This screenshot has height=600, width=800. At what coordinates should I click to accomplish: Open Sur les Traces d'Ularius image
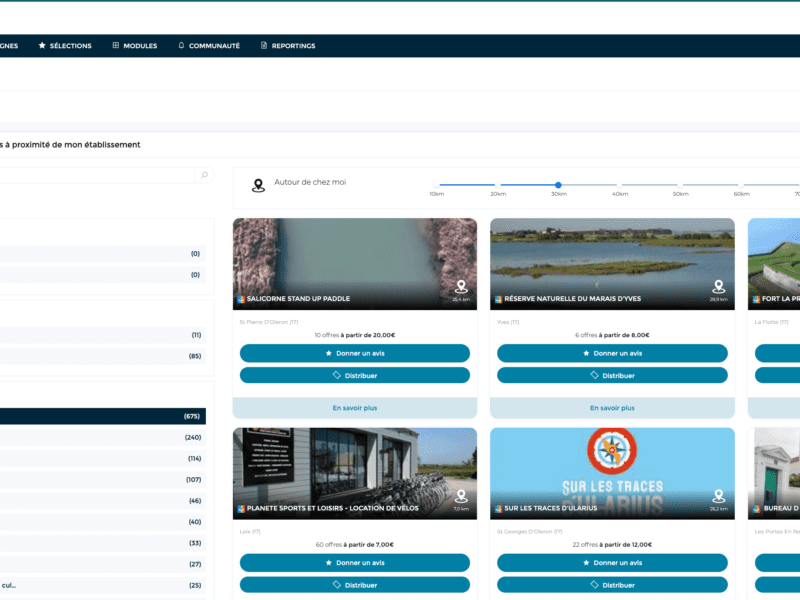[x=612, y=473]
